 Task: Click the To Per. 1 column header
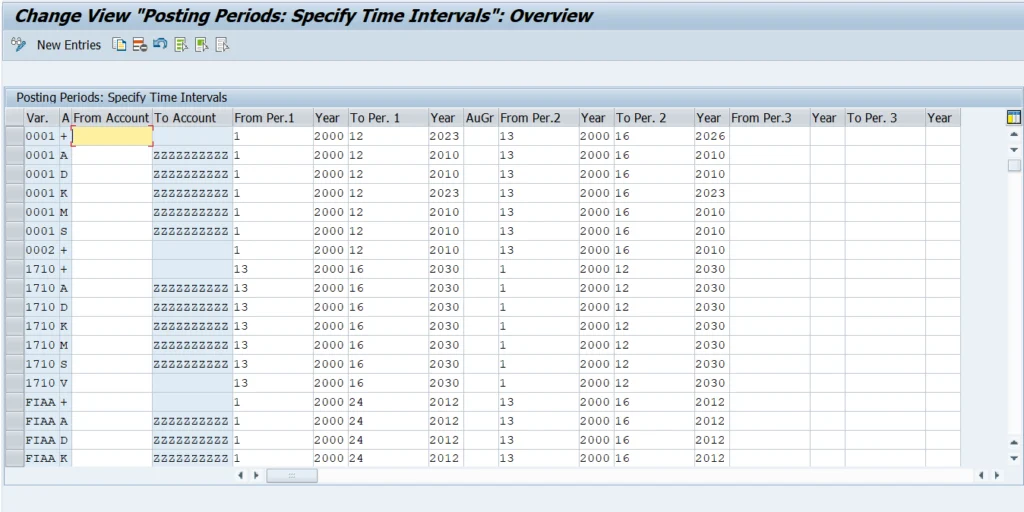pyautogui.click(x=389, y=118)
